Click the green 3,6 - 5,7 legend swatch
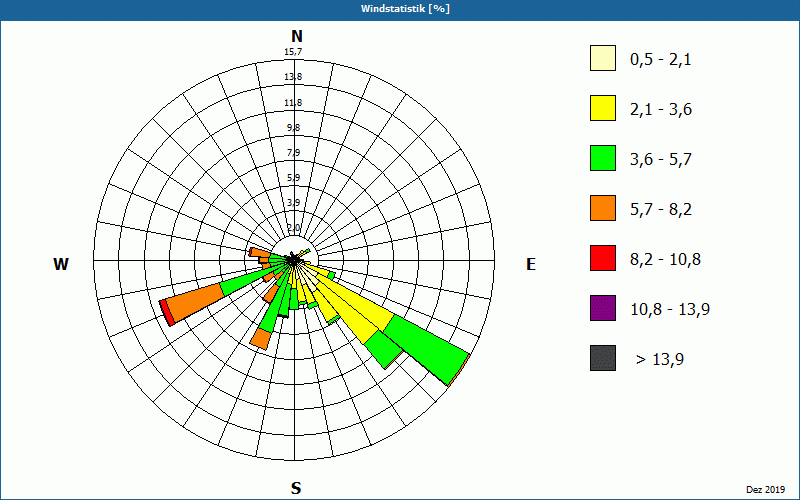800x500 pixels. (603, 158)
